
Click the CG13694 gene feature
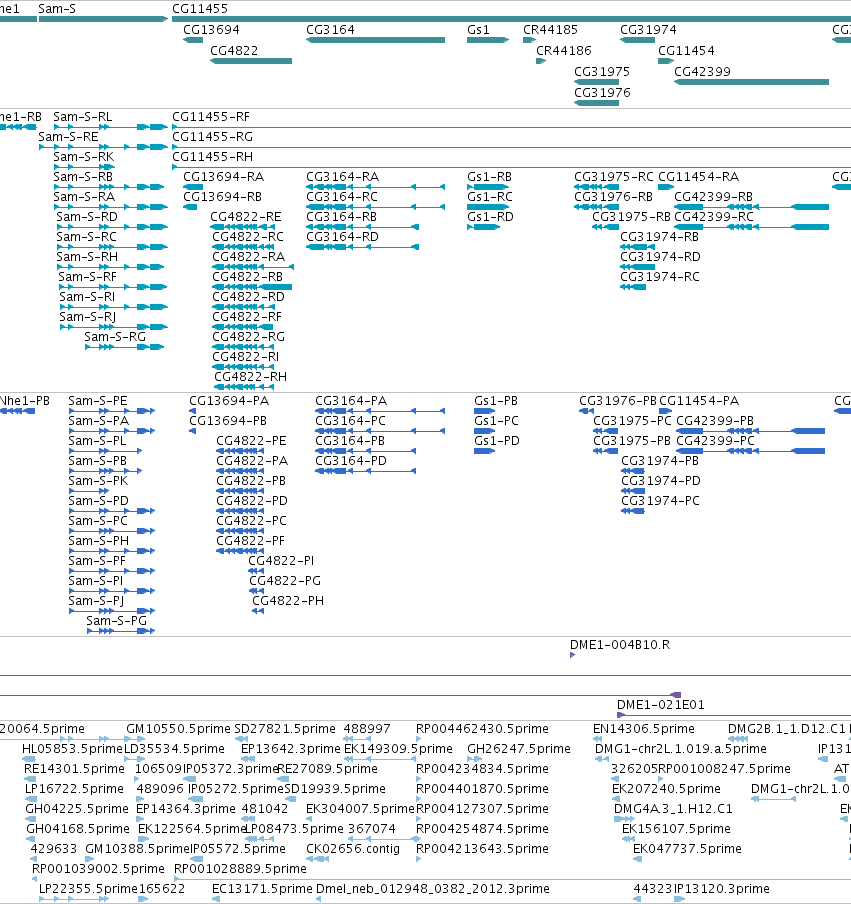pyautogui.click(x=193, y=40)
